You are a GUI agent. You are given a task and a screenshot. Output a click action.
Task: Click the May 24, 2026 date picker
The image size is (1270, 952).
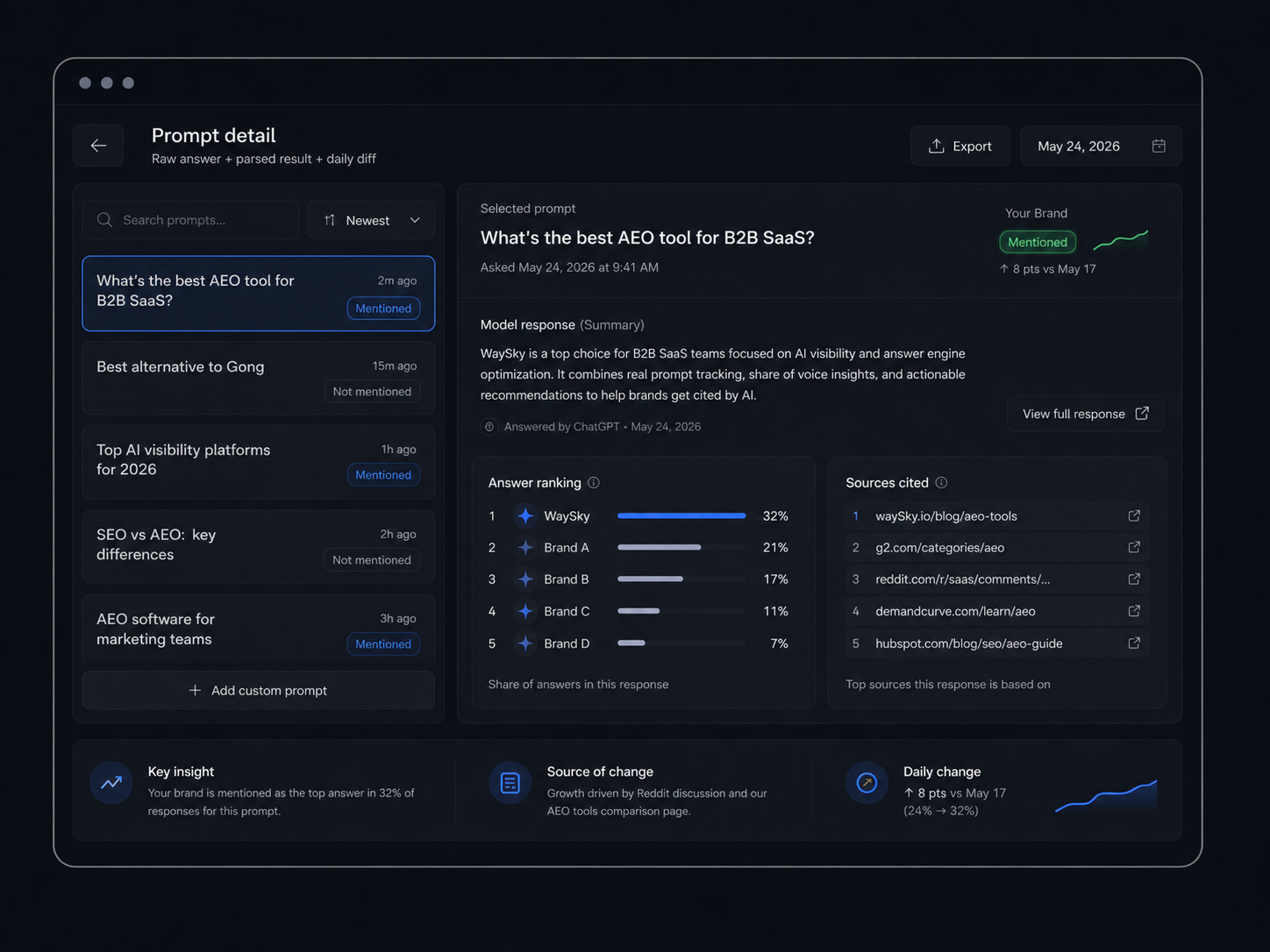[1101, 146]
